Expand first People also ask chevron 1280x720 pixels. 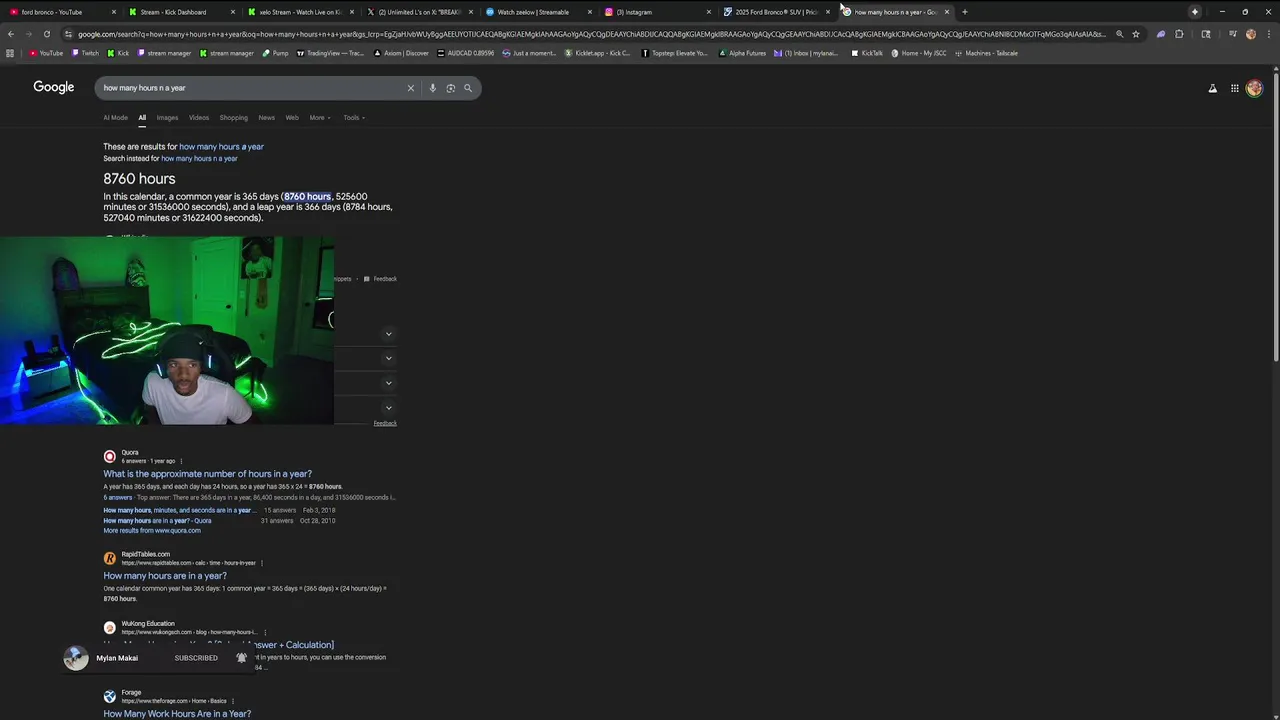coord(389,334)
